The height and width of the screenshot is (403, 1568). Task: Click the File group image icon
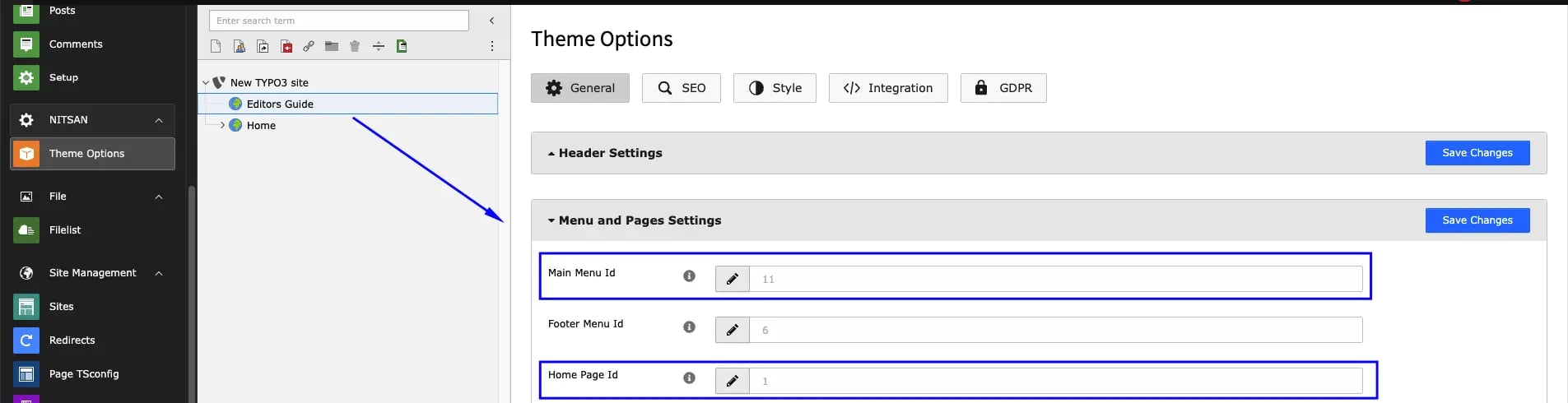click(x=26, y=197)
